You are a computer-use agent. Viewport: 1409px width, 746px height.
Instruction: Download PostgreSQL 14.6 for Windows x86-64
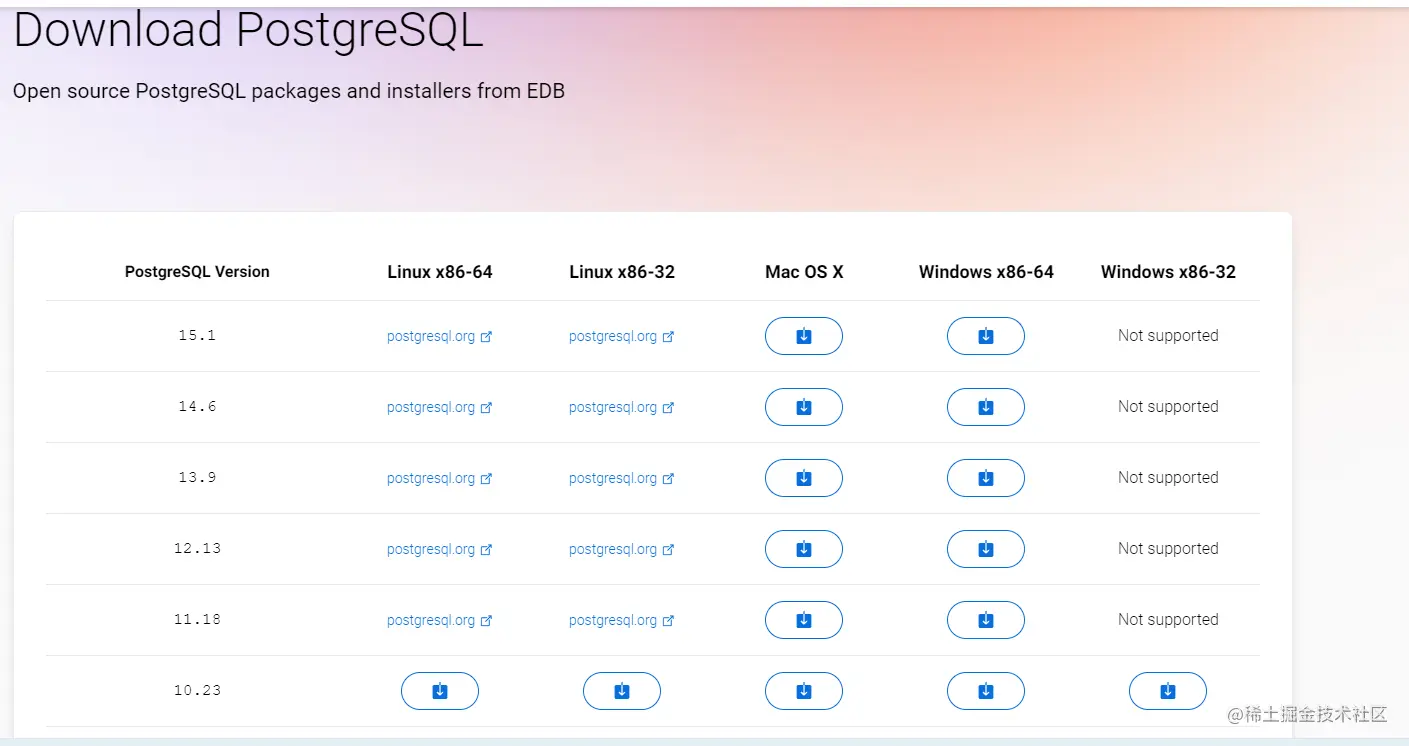pos(986,407)
